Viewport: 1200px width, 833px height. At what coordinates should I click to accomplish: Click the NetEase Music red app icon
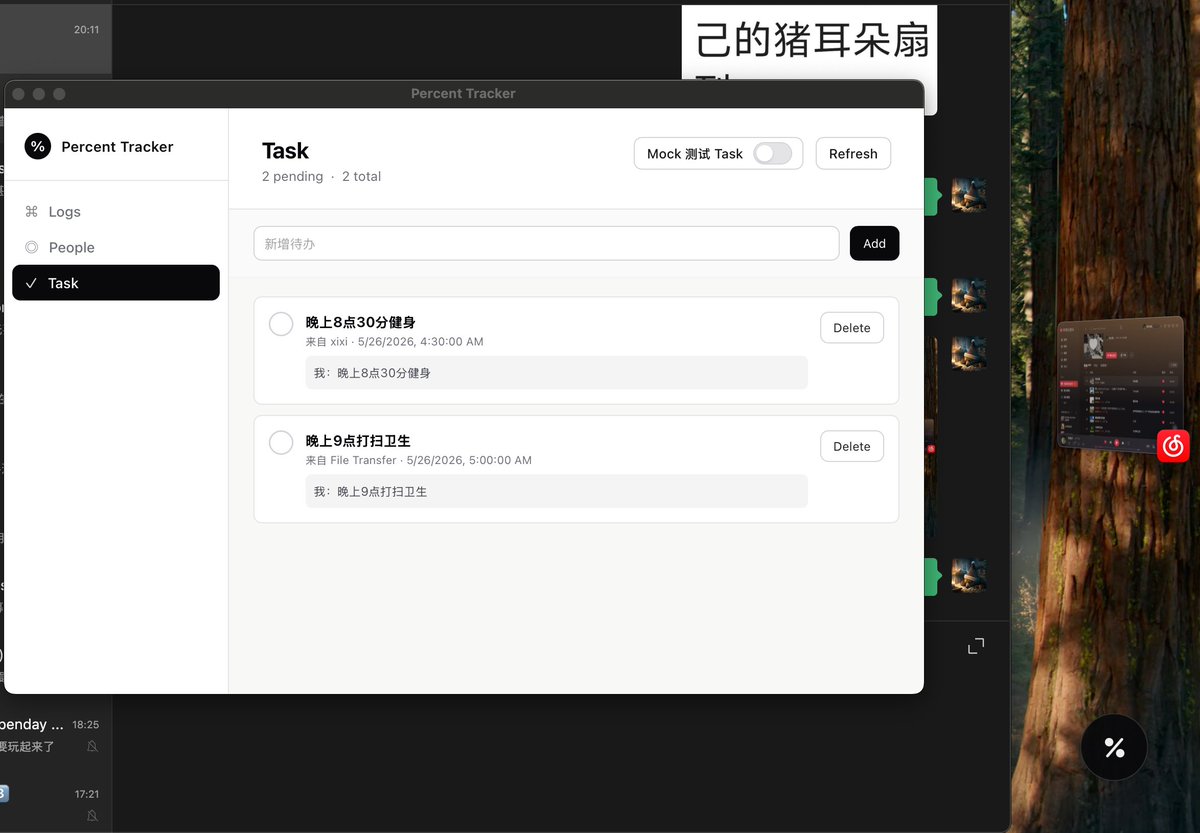pyautogui.click(x=1173, y=446)
